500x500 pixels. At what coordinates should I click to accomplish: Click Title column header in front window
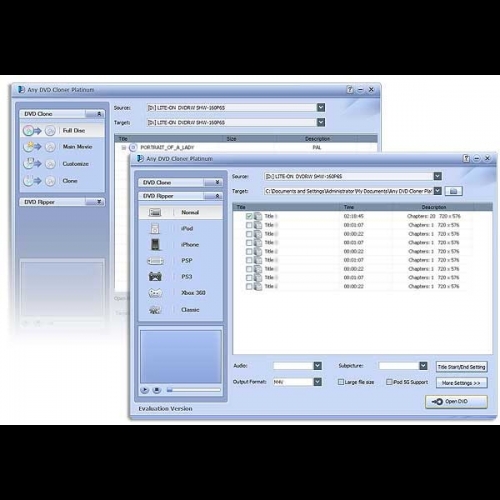point(287,207)
